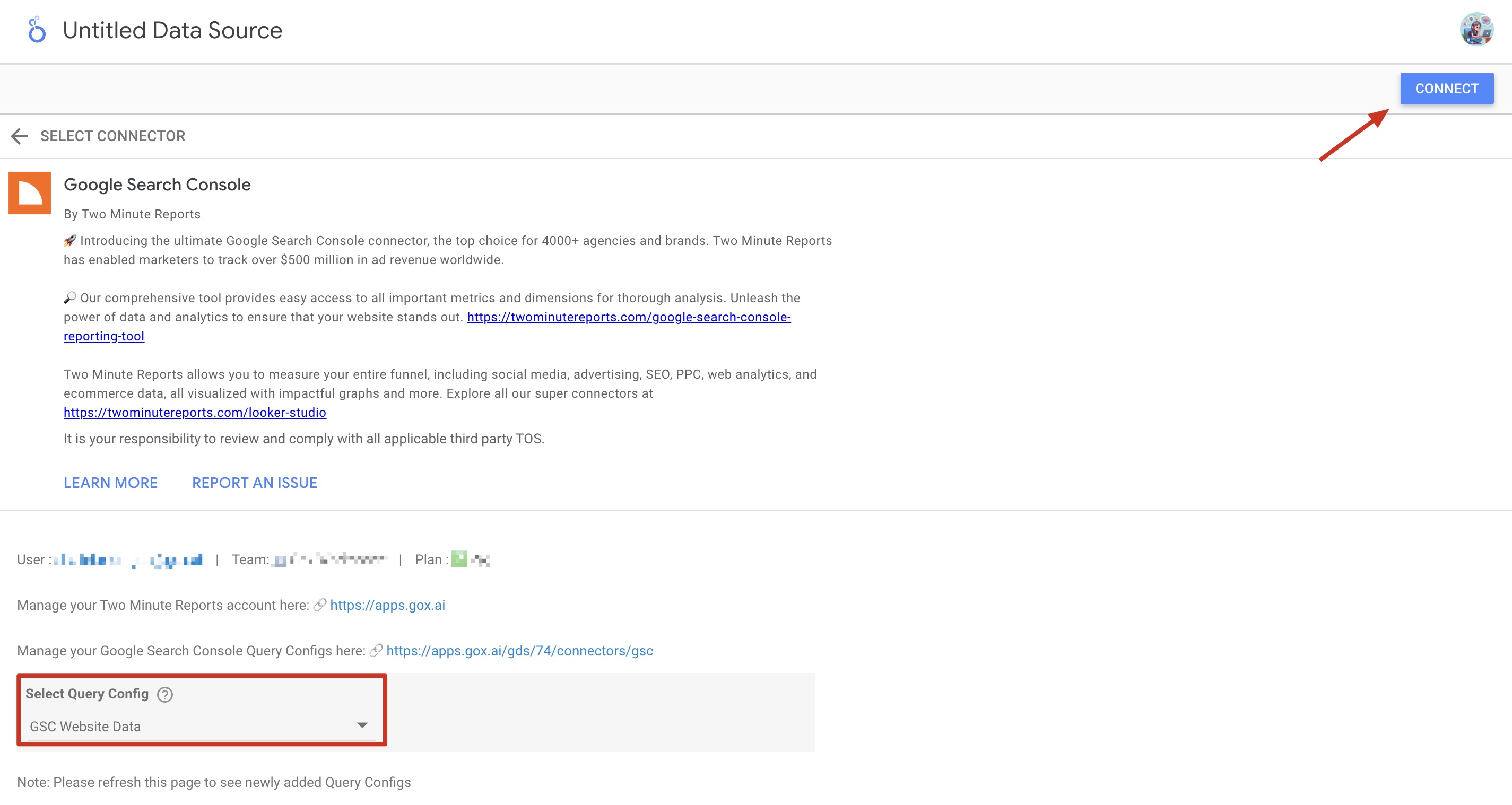Viewport: 1512px width, 805px height.
Task: Open the apps.gox.ai/gds/74/connectors/gsc link
Action: click(x=519, y=651)
